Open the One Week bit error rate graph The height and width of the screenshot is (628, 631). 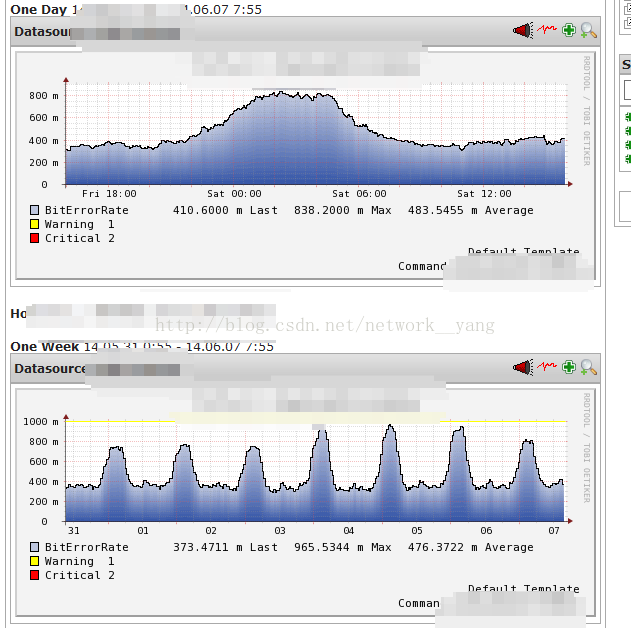(x=305, y=502)
